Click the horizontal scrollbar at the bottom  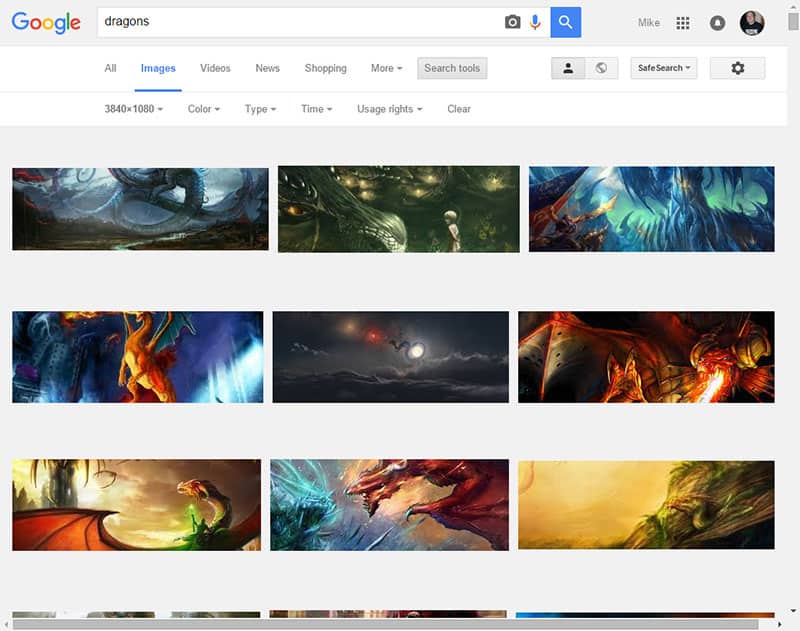pyautogui.click(x=385, y=624)
